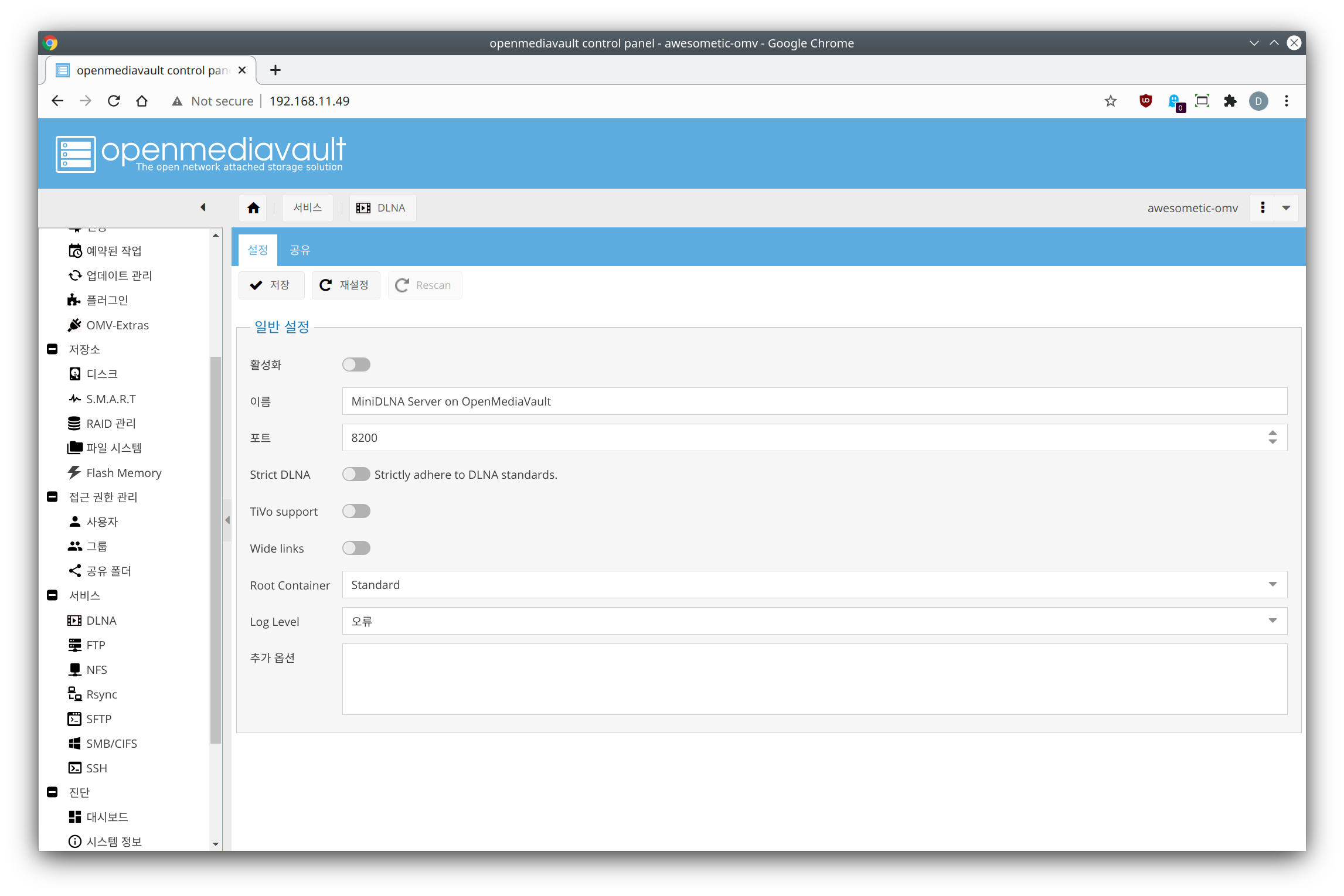This screenshot has height=896, width=1344.
Task: Open OMV-Extras plug icon in sidebar
Action: [74, 325]
